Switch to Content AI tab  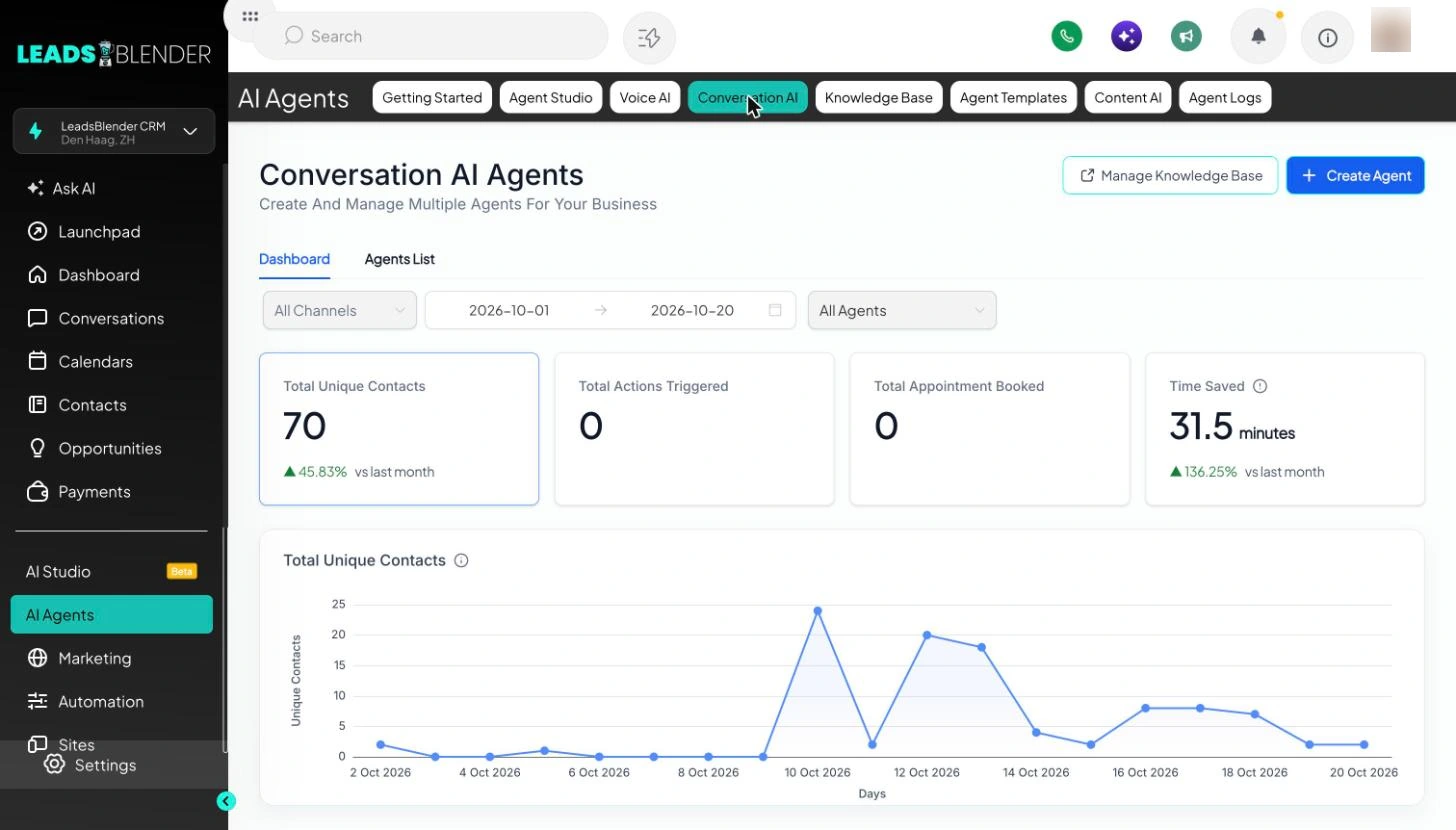[1128, 98]
